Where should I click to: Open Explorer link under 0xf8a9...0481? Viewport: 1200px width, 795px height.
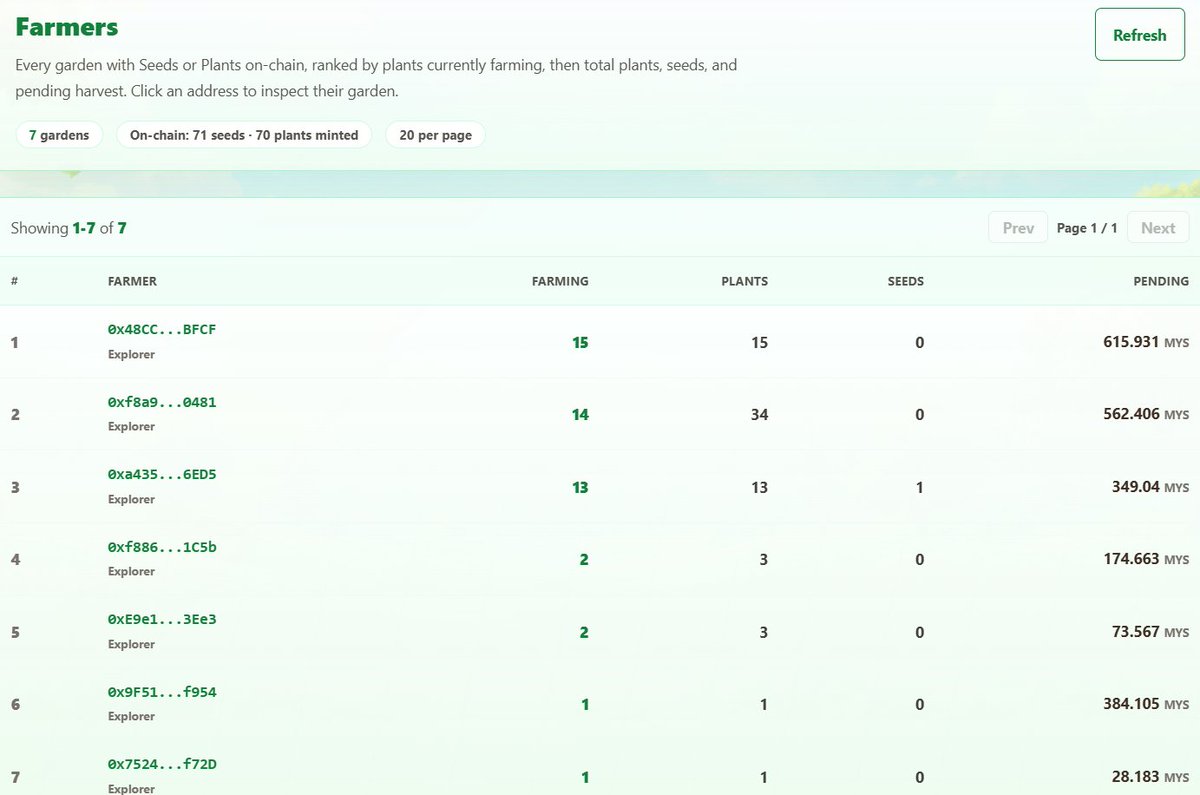[131, 426]
